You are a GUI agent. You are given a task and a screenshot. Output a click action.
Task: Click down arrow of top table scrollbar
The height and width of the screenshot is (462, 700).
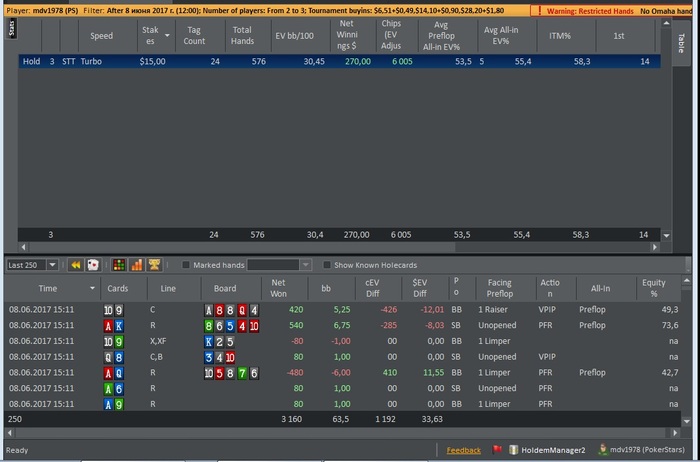tap(667, 235)
